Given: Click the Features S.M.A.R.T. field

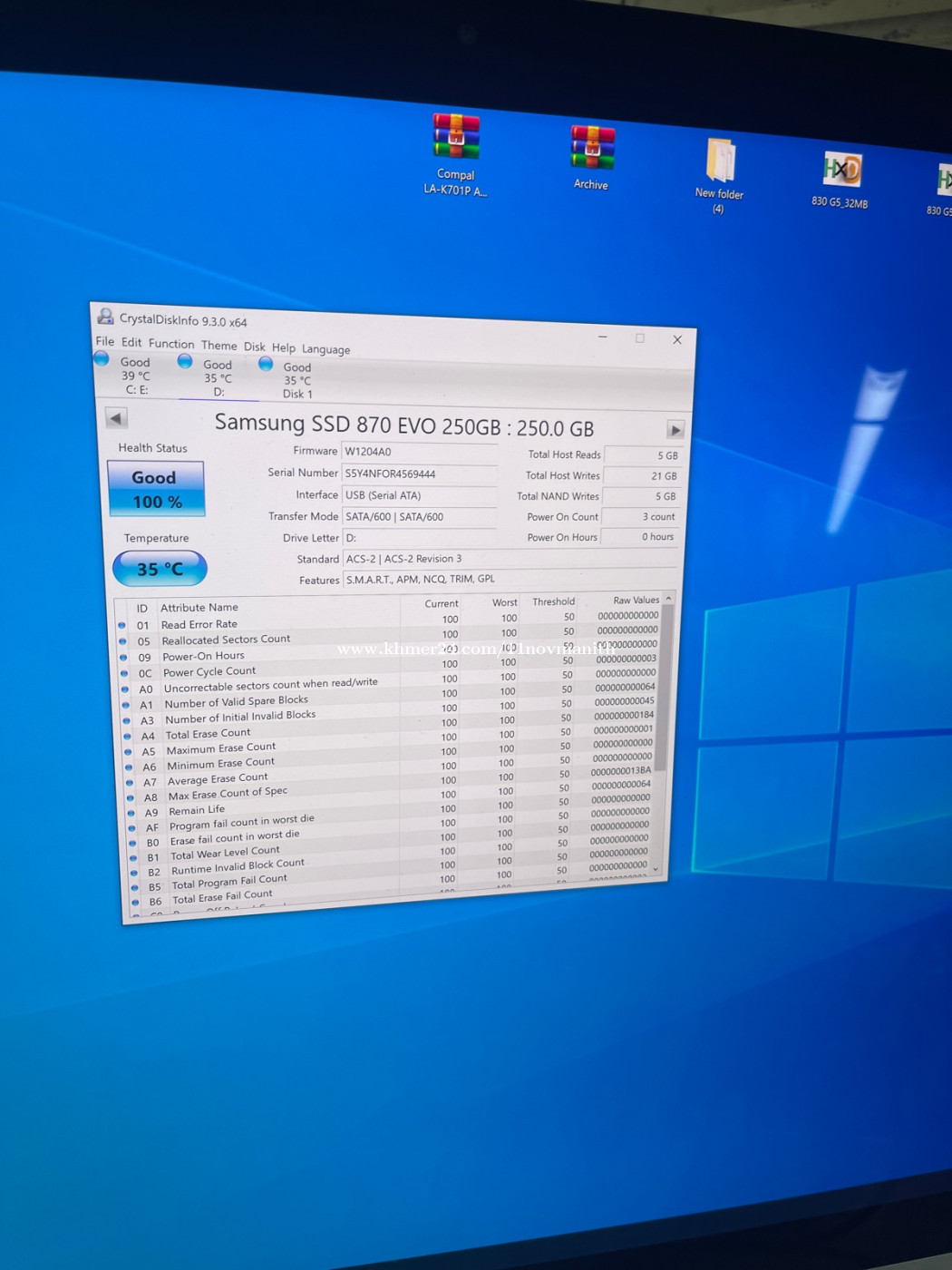Looking at the screenshot, I should pos(510,579).
